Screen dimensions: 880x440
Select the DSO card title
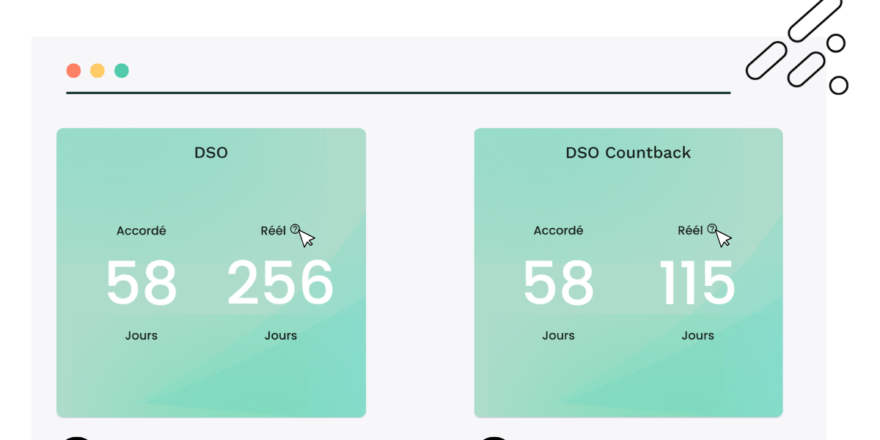[211, 153]
